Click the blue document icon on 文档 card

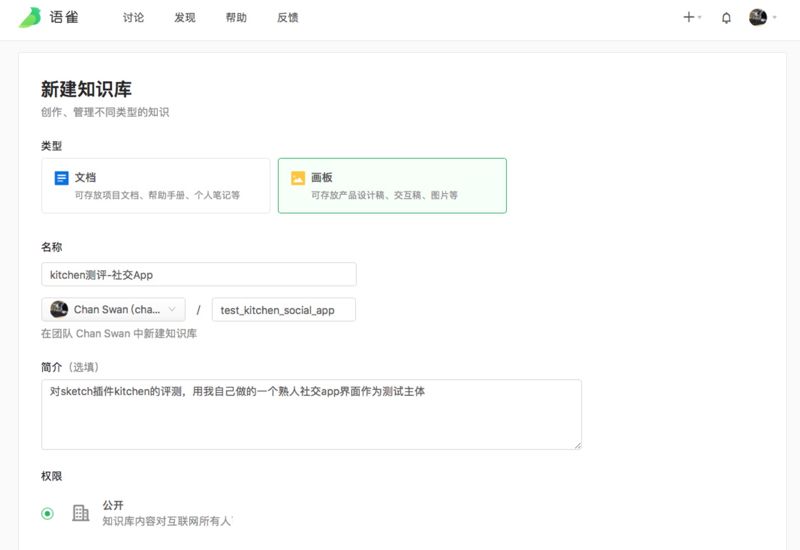tap(61, 178)
